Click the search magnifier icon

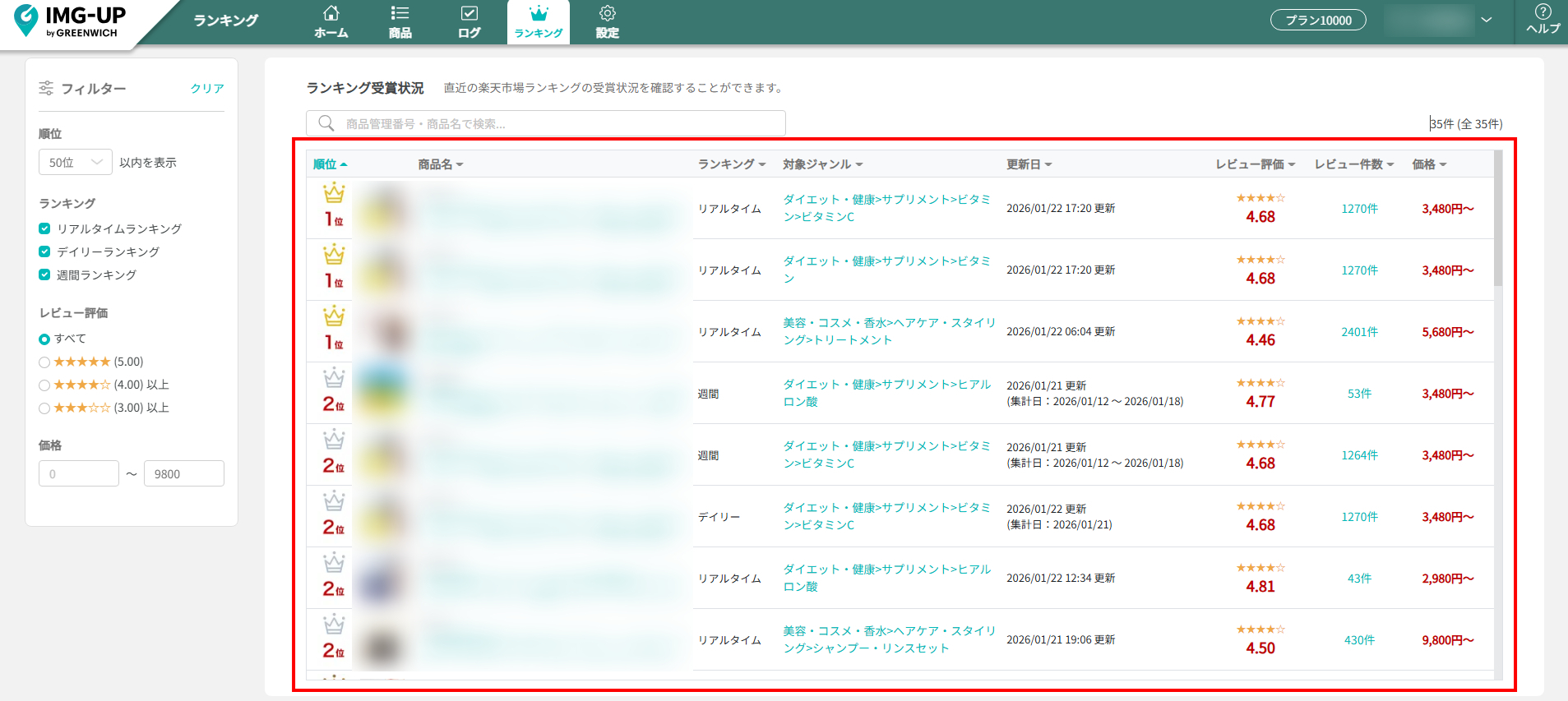click(326, 123)
